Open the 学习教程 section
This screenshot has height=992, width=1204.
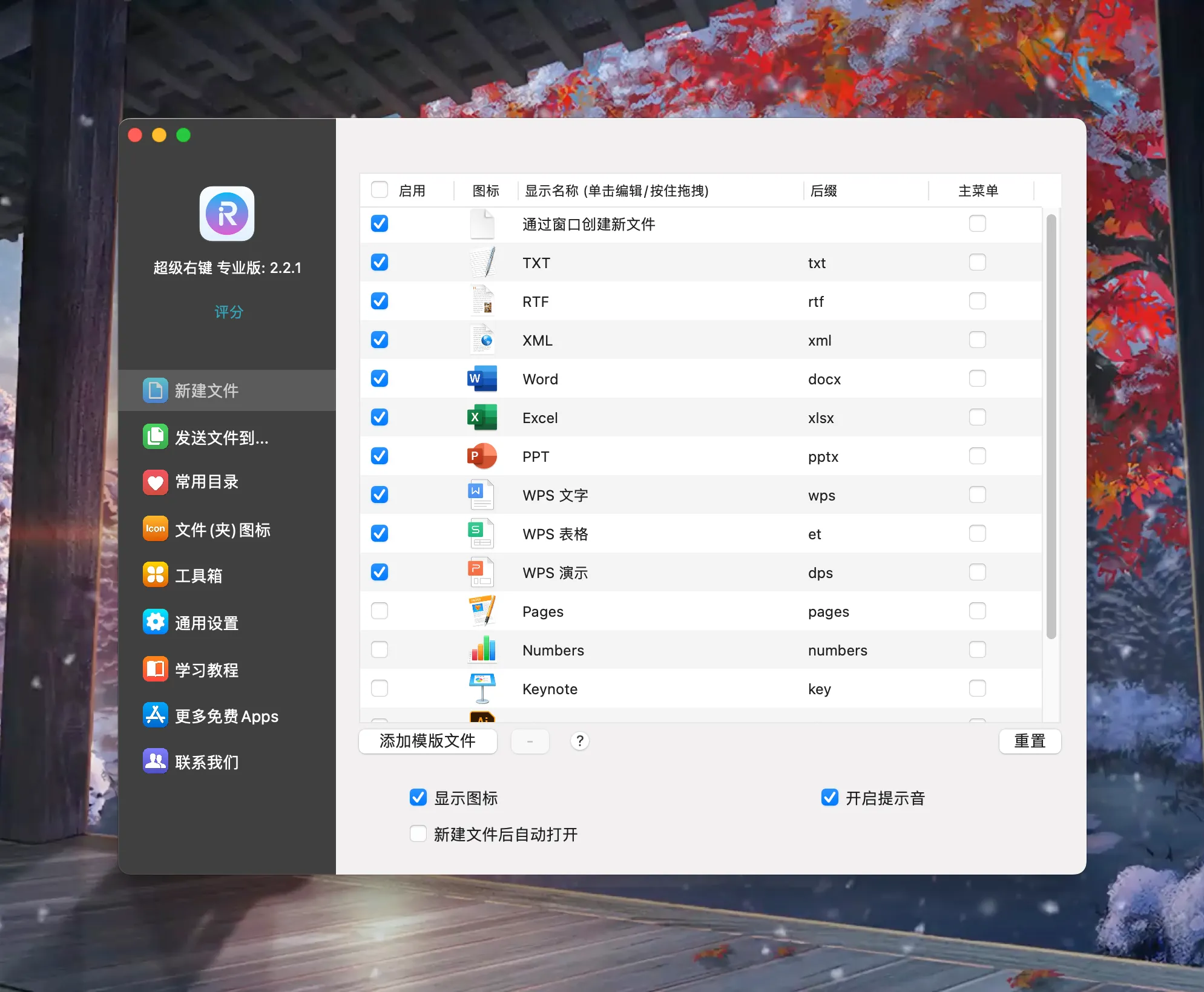pyautogui.click(x=206, y=669)
